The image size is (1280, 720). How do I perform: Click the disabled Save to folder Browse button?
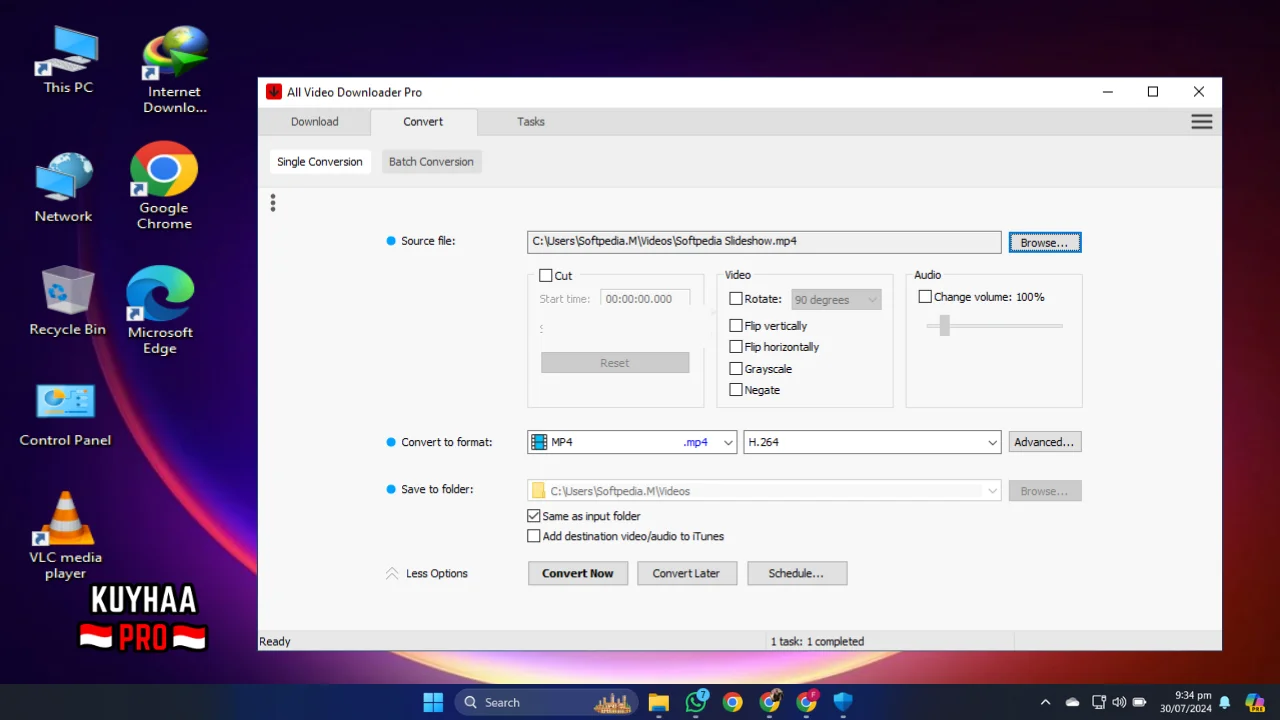[x=1045, y=491]
